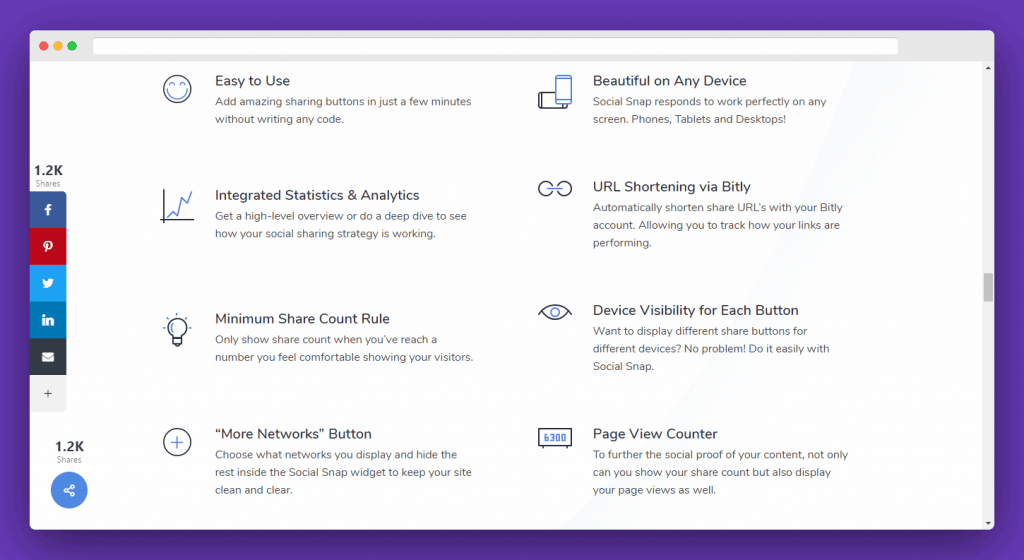The image size is (1024, 560).
Task: Click the red close window dot
Action: 44,46
